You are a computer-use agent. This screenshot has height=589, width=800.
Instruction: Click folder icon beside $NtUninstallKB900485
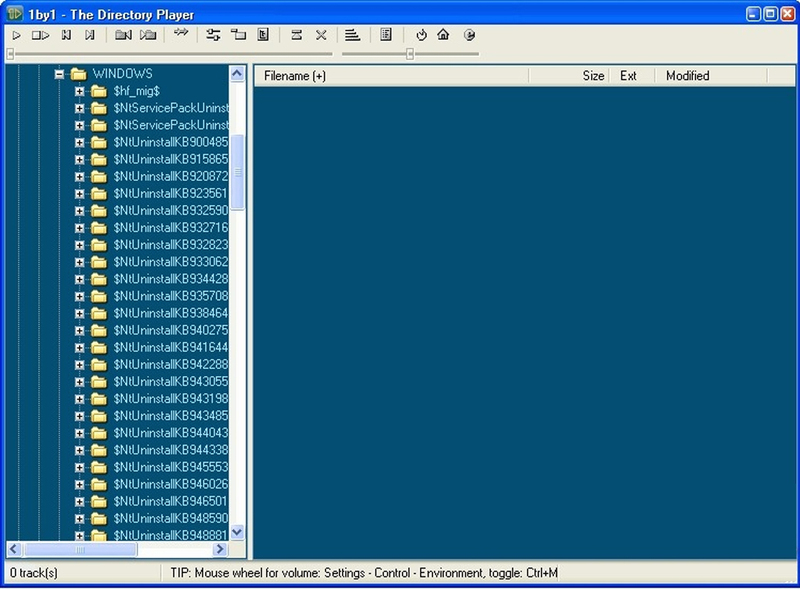(x=99, y=142)
